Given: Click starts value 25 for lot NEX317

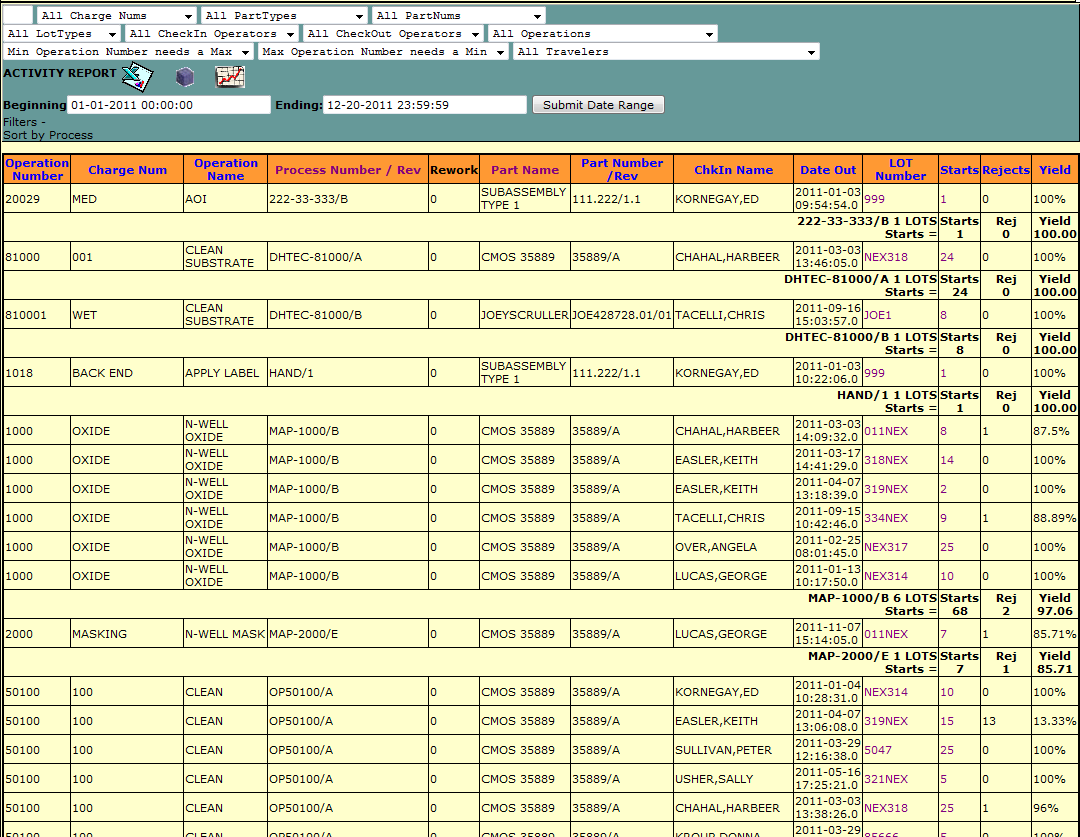Looking at the screenshot, I should [x=947, y=547].
